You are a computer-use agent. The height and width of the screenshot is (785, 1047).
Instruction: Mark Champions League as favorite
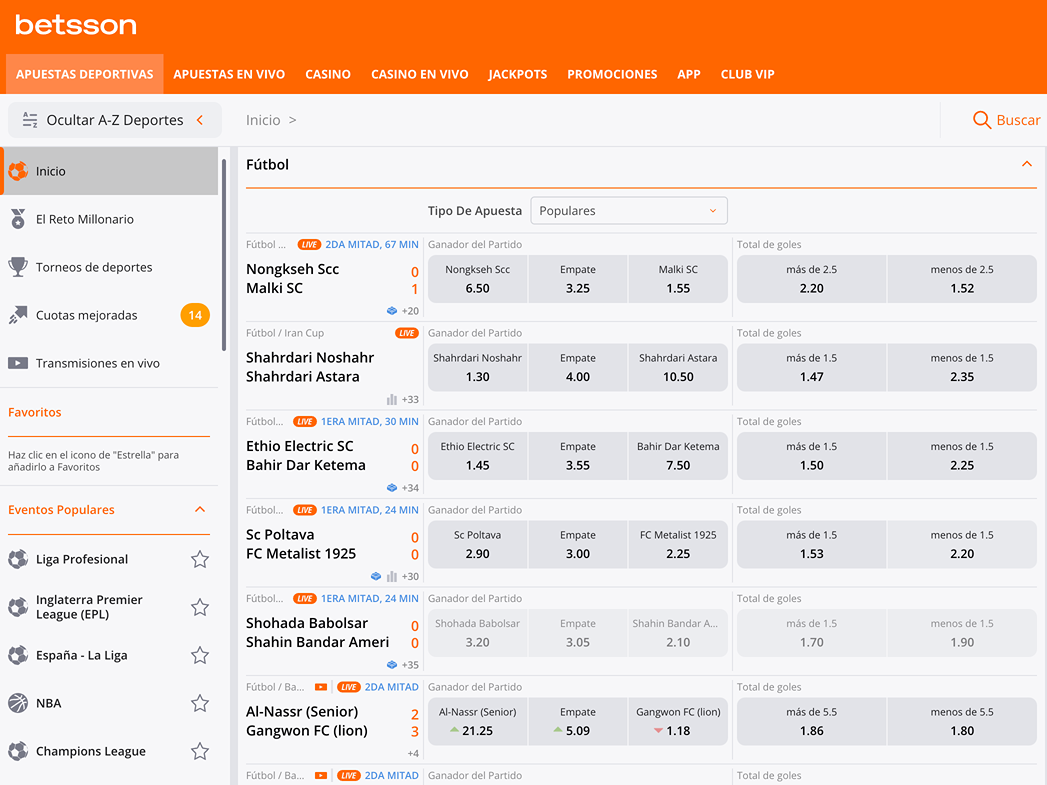tap(200, 751)
